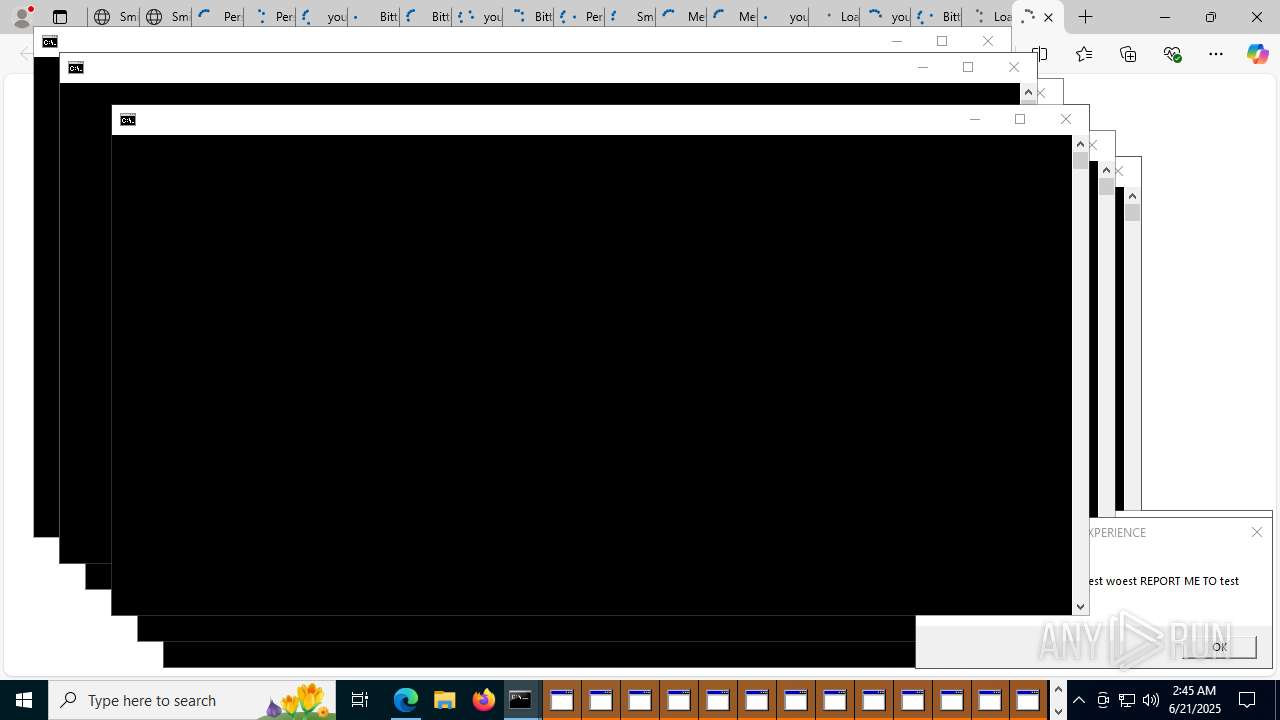Maximize the middle console window
The width and height of the screenshot is (1280, 720).
pos(967,67)
